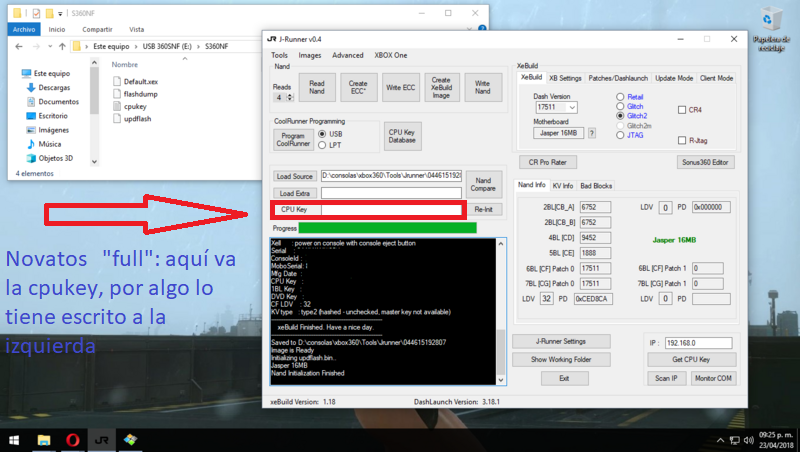The width and height of the screenshot is (800, 452).
Task: Open CPU Key Database
Action: point(402,136)
